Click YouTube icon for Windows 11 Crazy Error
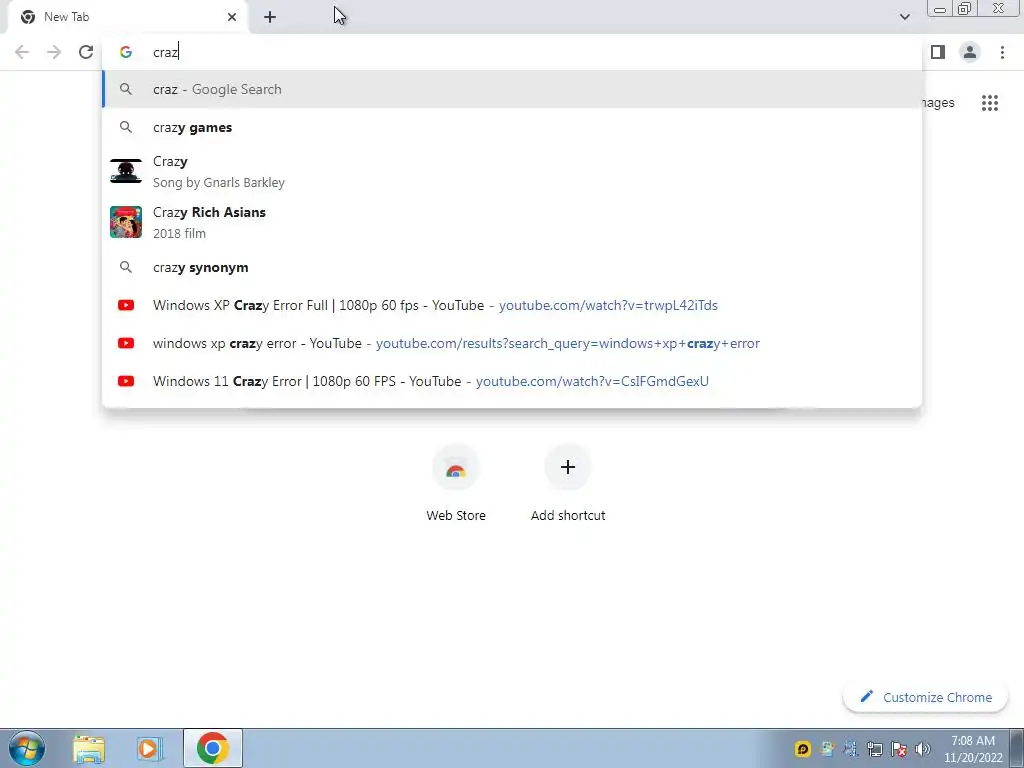This screenshot has height=768, width=1024. [126, 381]
